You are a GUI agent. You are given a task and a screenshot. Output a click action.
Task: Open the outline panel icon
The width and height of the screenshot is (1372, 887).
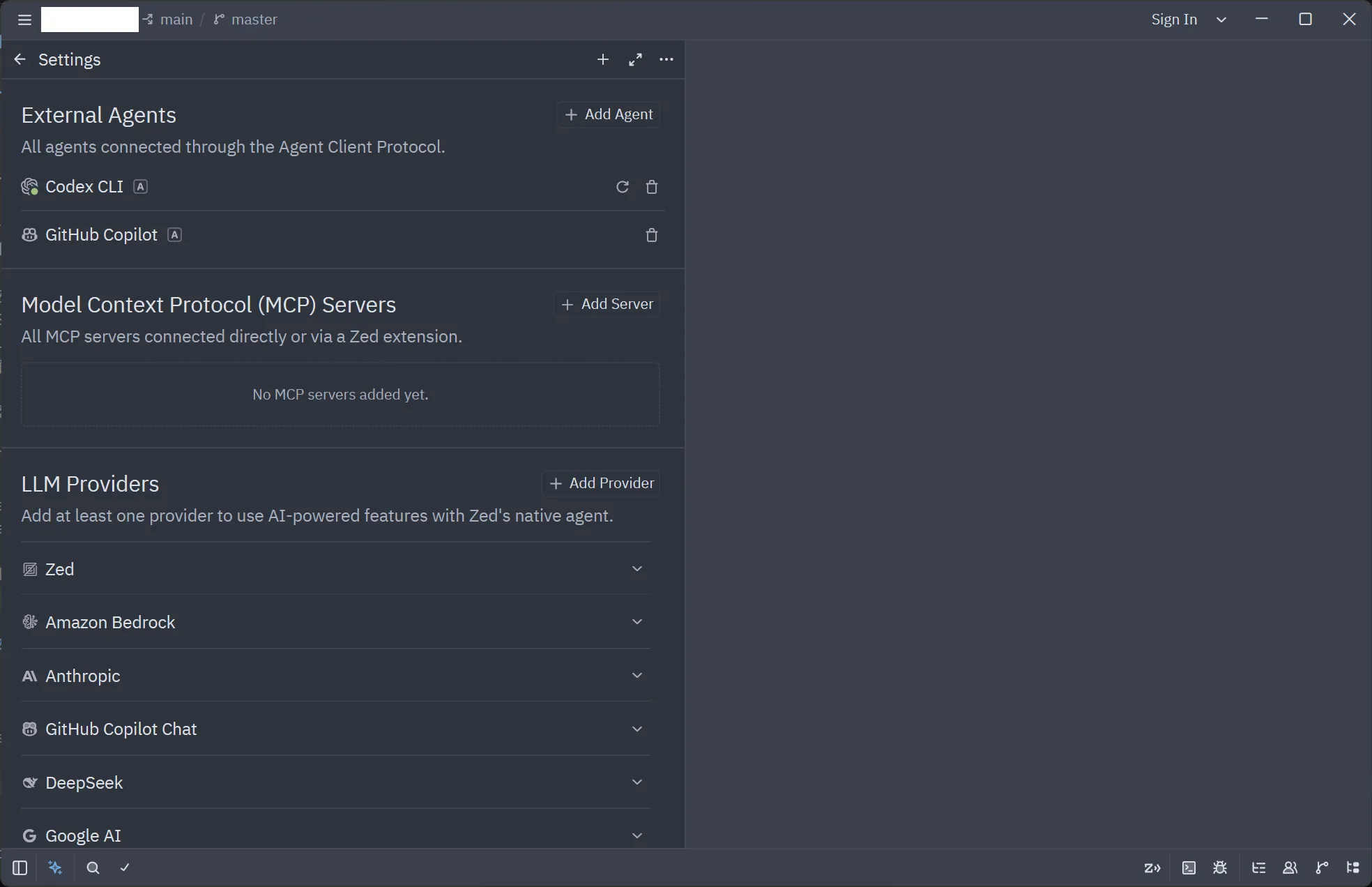[1258, 867]
